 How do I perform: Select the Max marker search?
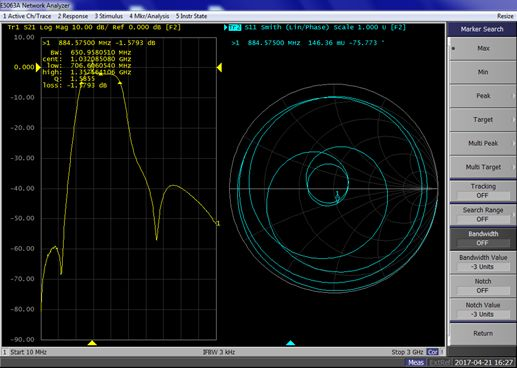[483, 48]
